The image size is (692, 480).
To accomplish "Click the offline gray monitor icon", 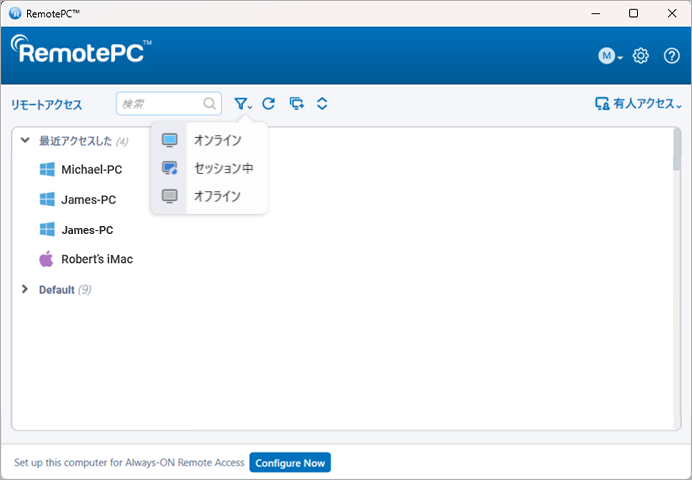I will (169, 196).
